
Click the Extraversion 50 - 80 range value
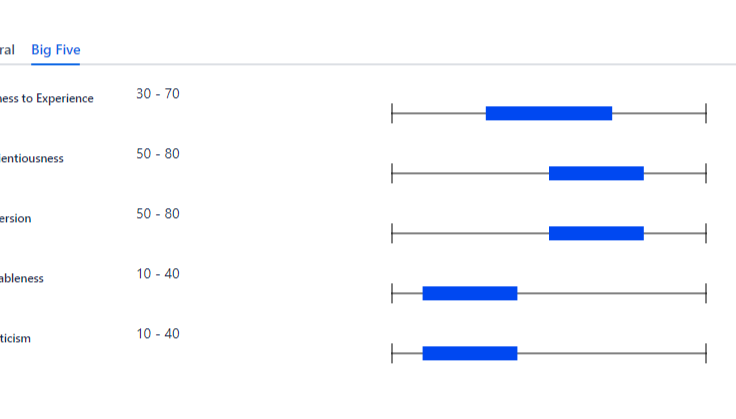coord(158,214)
